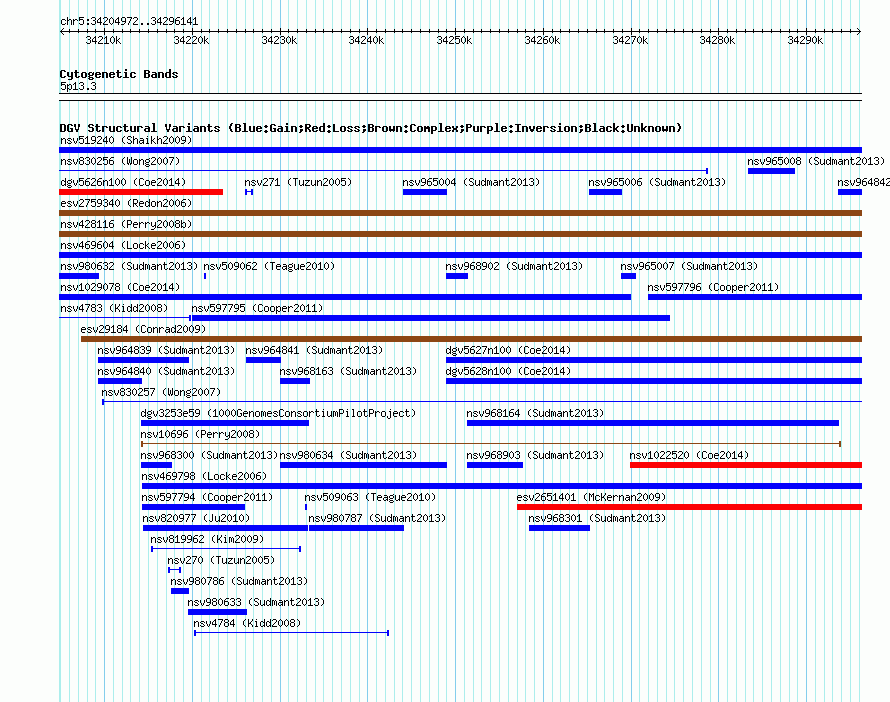Image resolution: width=890 pixels, height=702 pixels.
Task: Open the nsv1022520 (Coe2014) loss label
Action: 690,455
